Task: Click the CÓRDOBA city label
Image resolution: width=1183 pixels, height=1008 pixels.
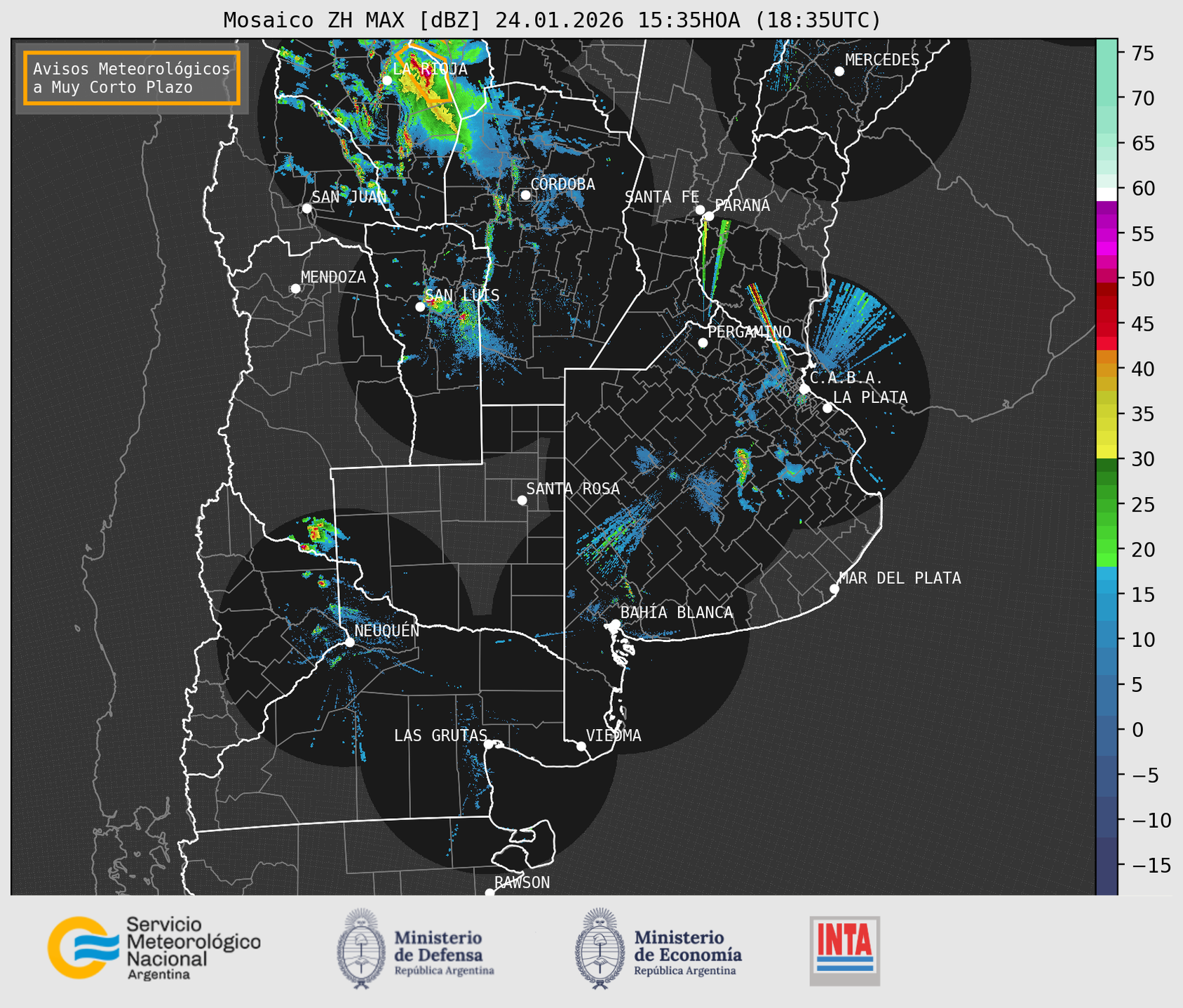Action: [562, 184]
